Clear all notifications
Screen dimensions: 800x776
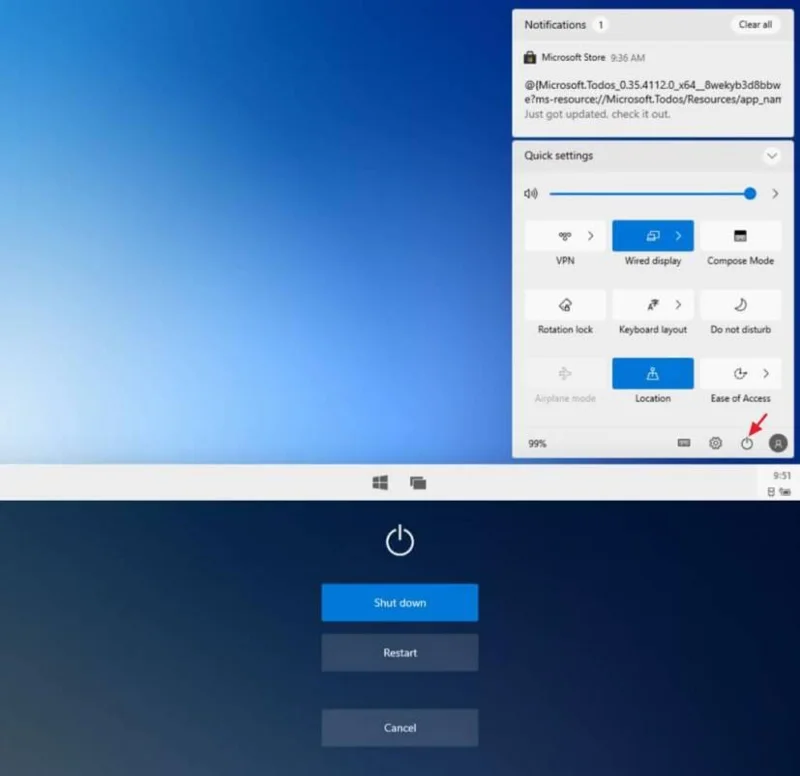(755, 24)
